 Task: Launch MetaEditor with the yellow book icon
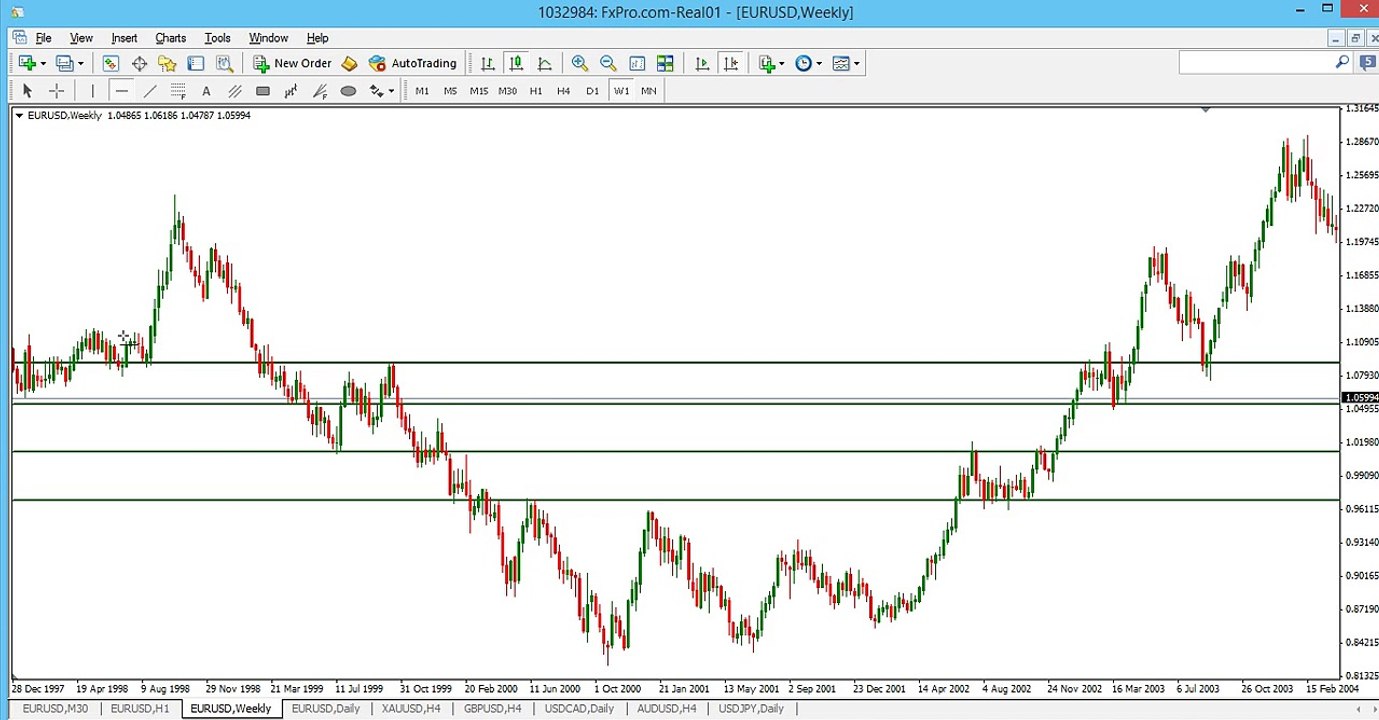pyautogui.click(x=349, y=63)
